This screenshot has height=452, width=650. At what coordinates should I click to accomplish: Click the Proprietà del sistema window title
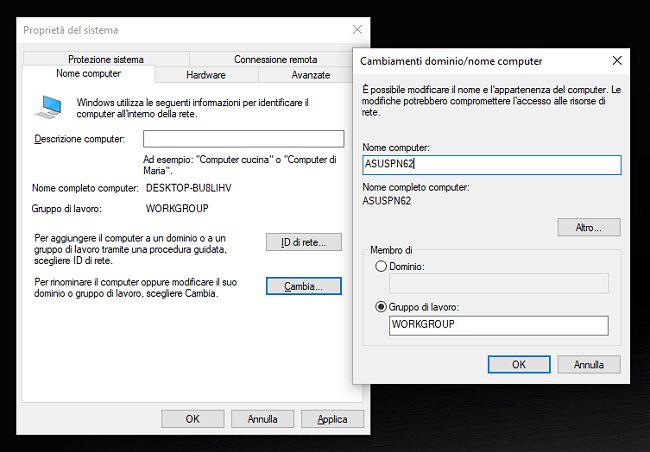click(x=70, y=30)
